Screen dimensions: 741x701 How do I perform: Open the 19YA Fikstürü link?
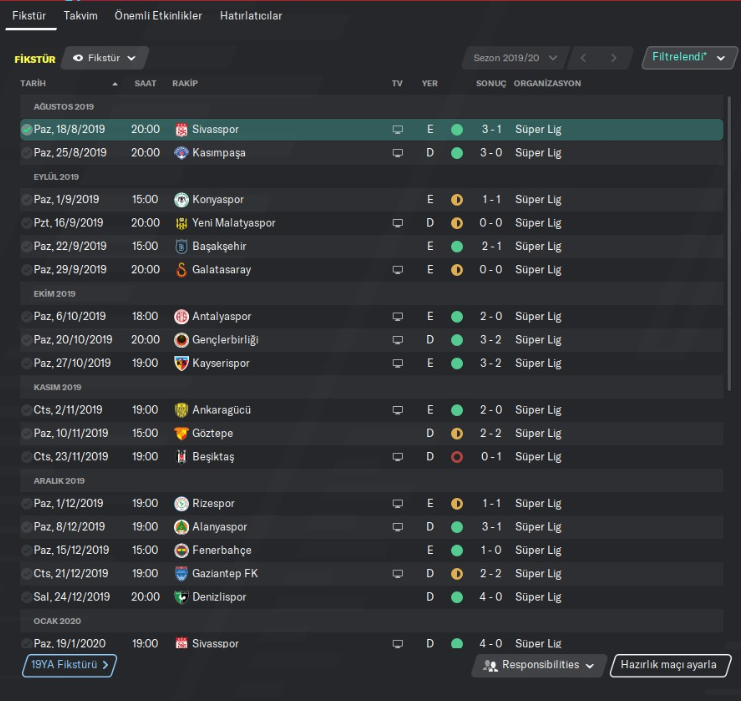point(69,665)
